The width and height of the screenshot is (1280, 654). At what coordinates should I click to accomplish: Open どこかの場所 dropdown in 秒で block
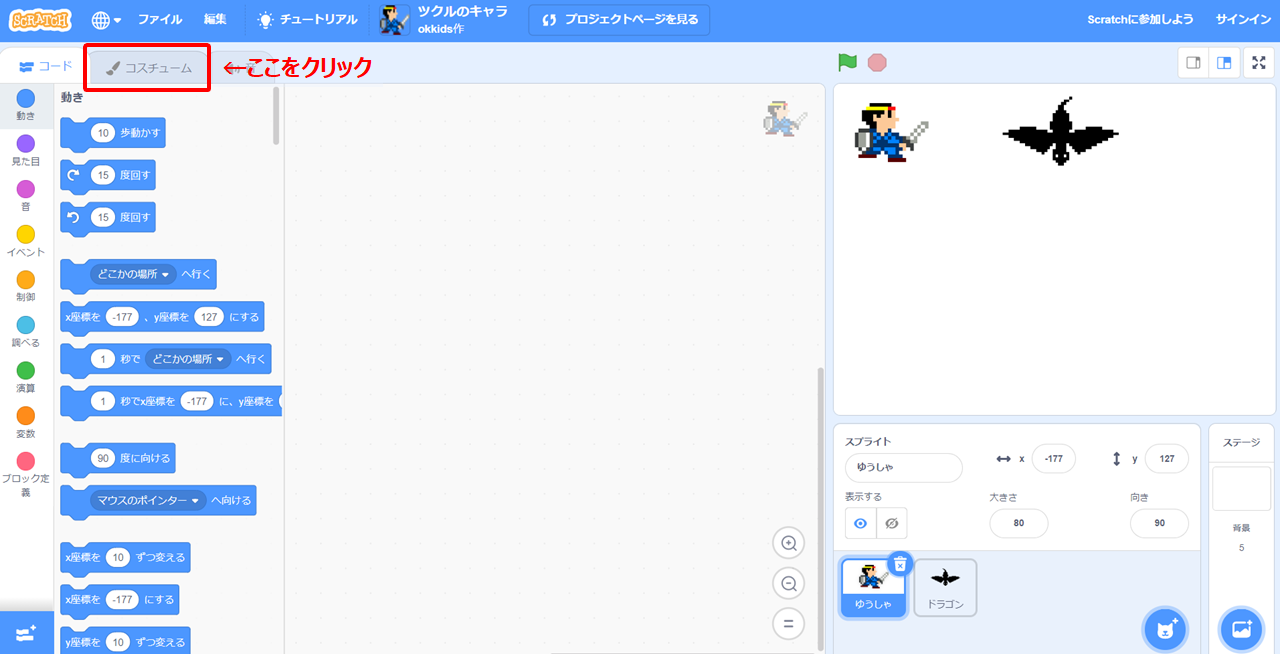[189, 359]
